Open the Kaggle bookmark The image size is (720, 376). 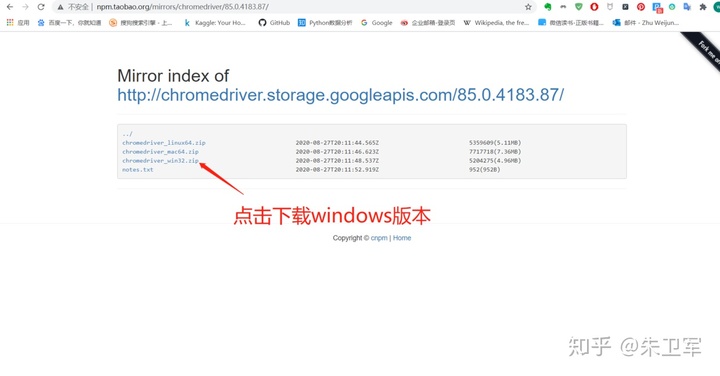[214, 22]
